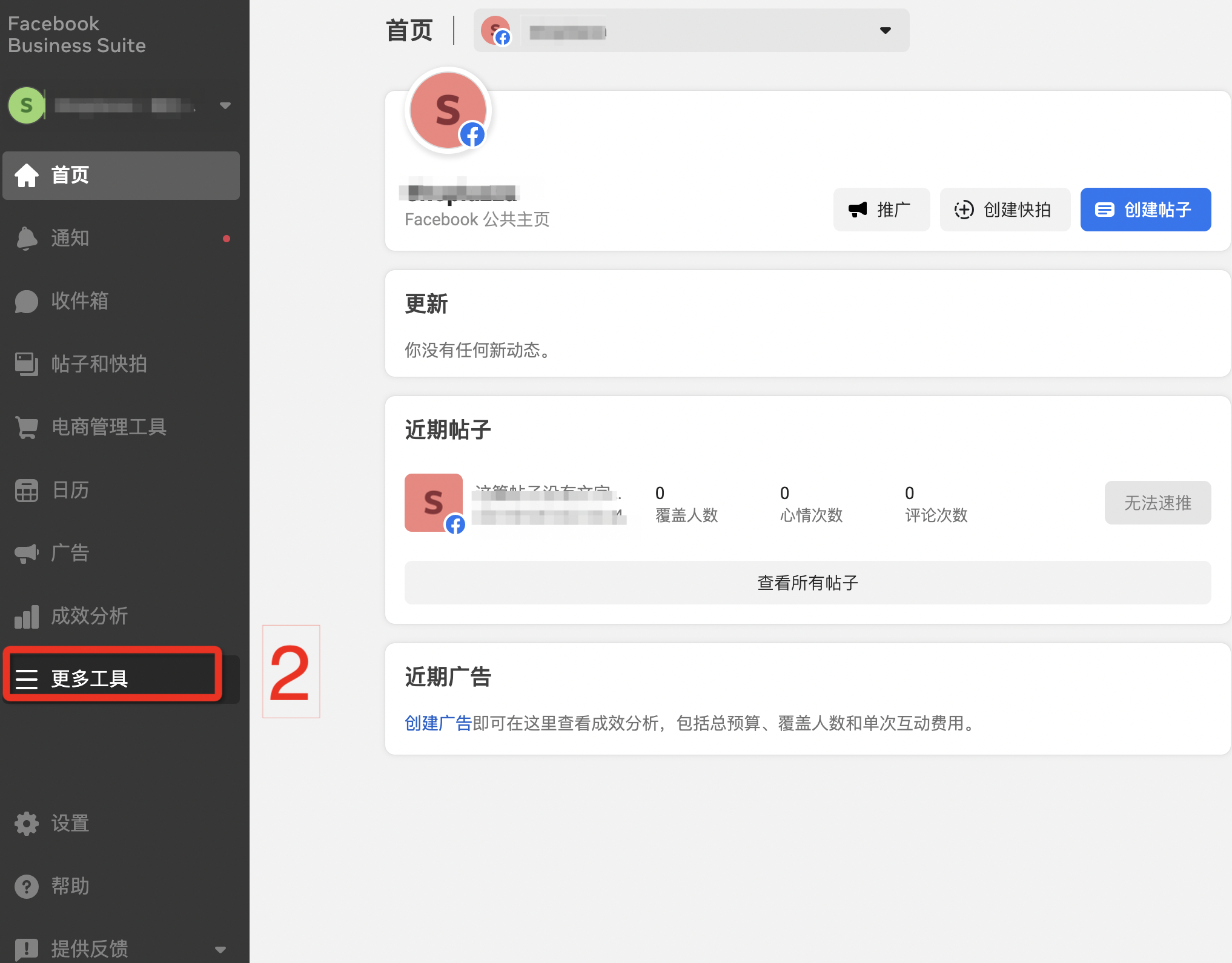Open 更多工具 menu
Viewport: 1232px width, 963px height.
pos(121,680)
